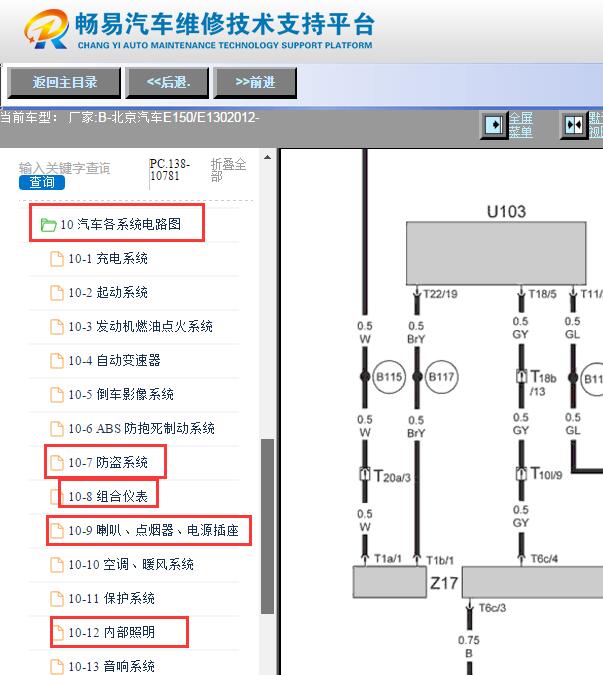The width and height of the screenshot is (603, 675).
Task: Click the 当前车型 vehicle model text
Action: pos(130,117)
